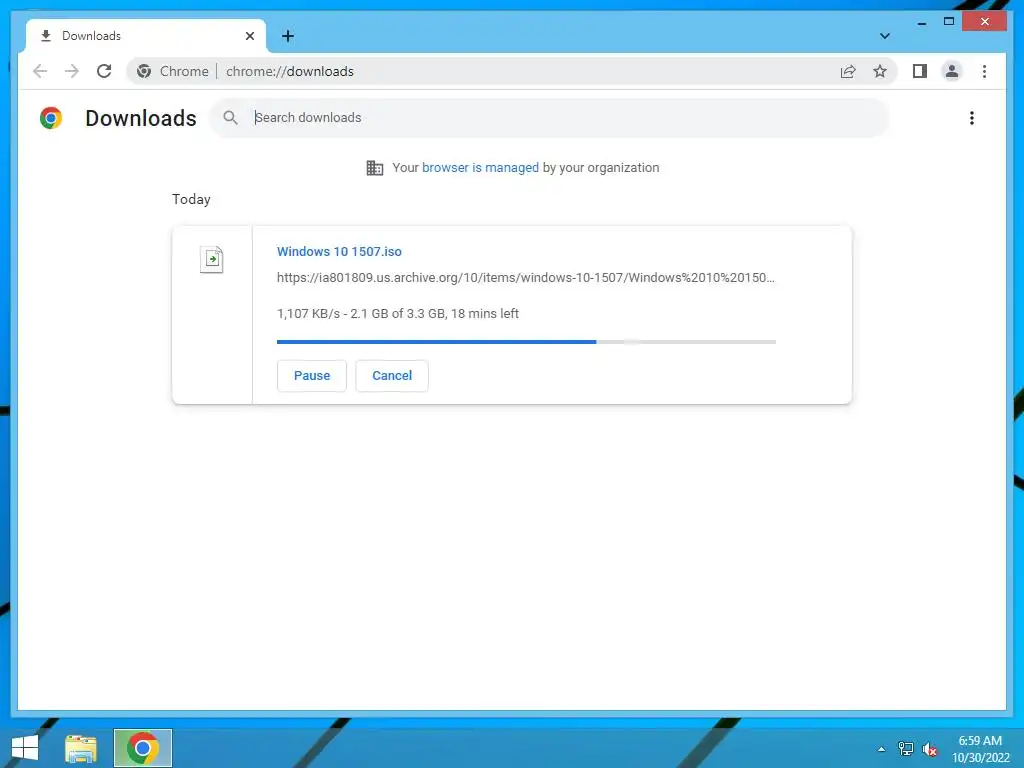Screen dimensions: 1024x768
Task: Click the 'Today' date heading
Action: click(x=191, y=199)
